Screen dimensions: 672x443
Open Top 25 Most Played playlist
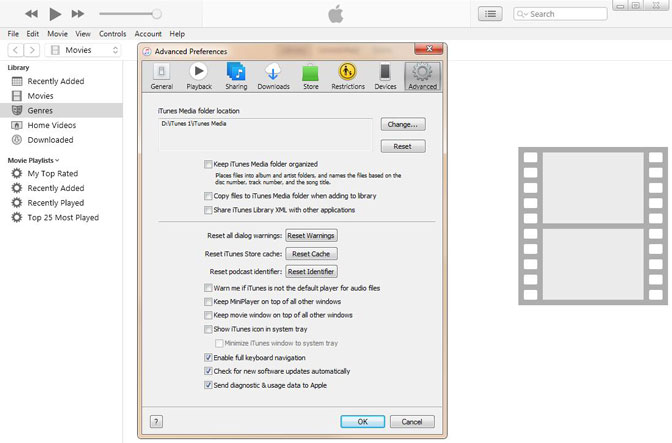click(63, 217)
